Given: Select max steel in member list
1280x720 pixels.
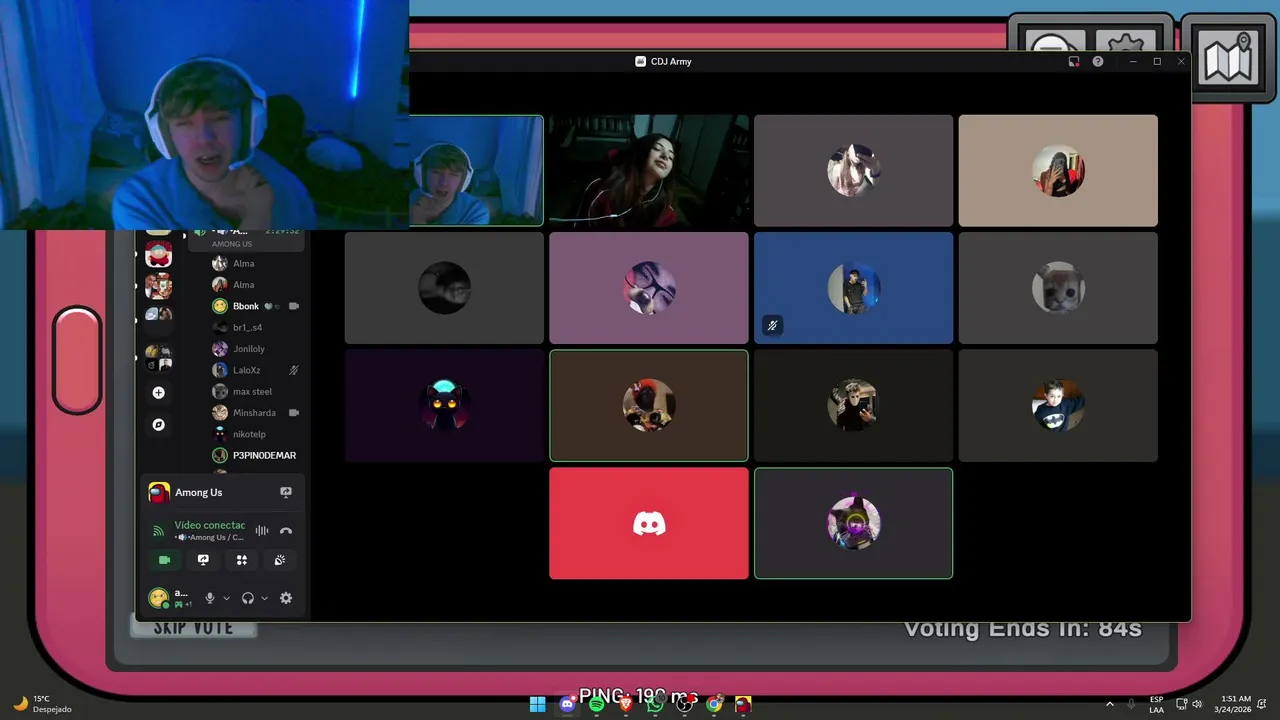Looking at the screenshot, I should (x=255, y=392).
